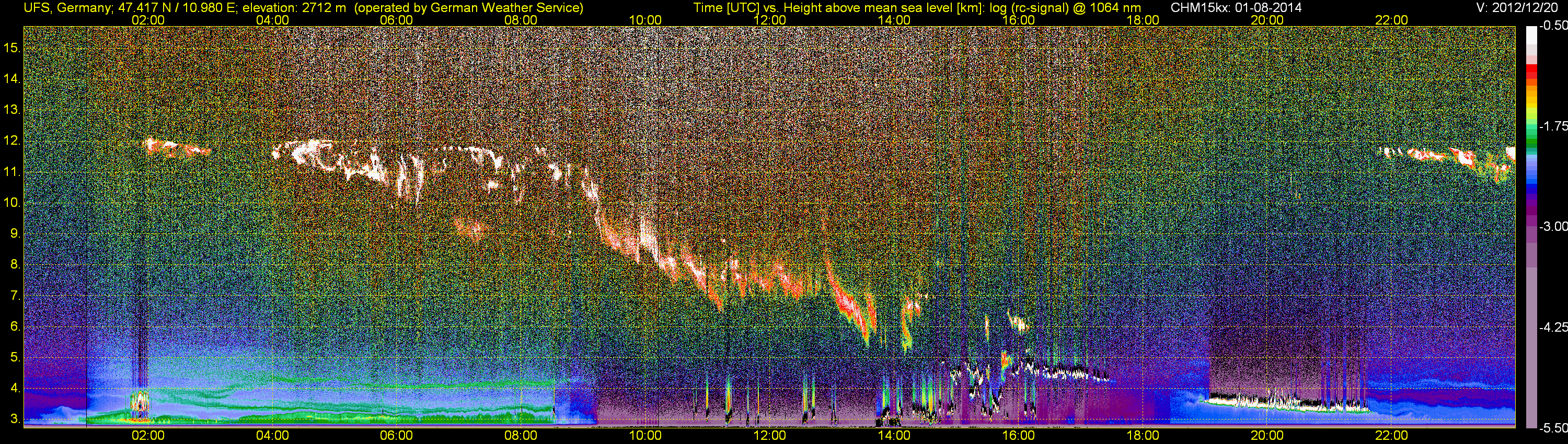The image size is (1568, 444).
Task: Click the height axis label '5.'
Action: pos(16,358)
